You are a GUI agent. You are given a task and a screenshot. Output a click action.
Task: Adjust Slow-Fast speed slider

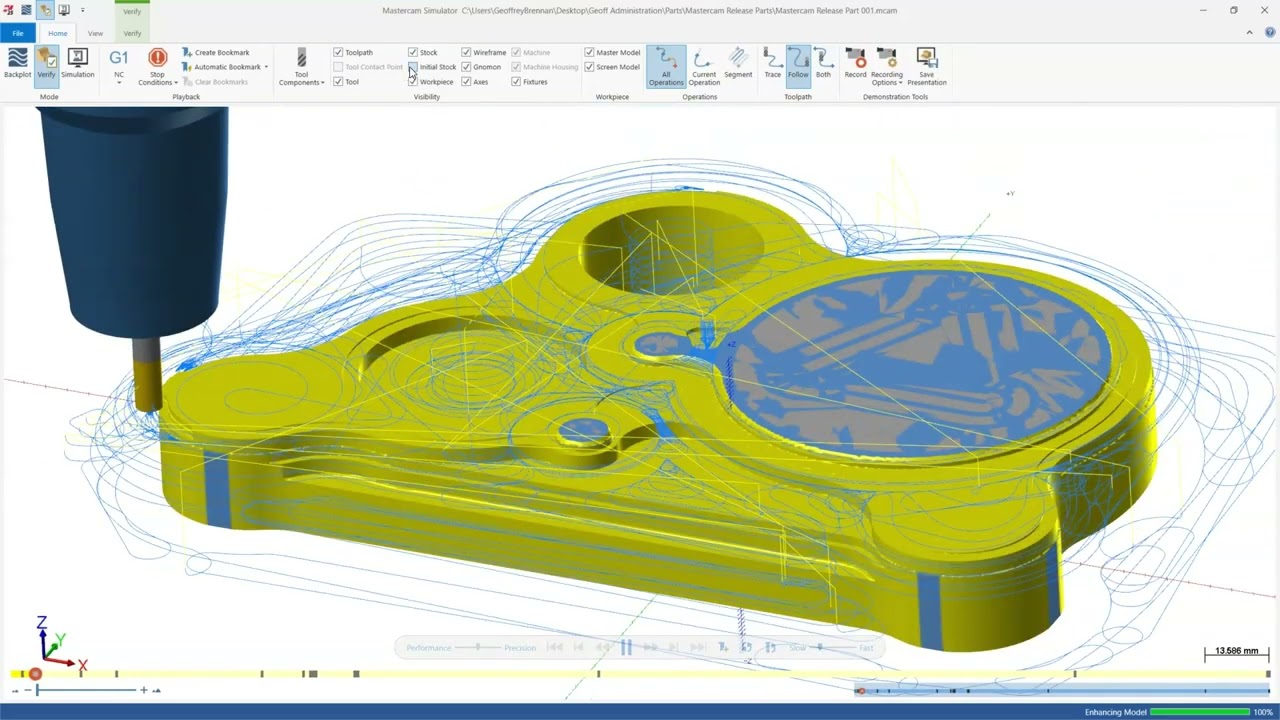pos(820,648)
